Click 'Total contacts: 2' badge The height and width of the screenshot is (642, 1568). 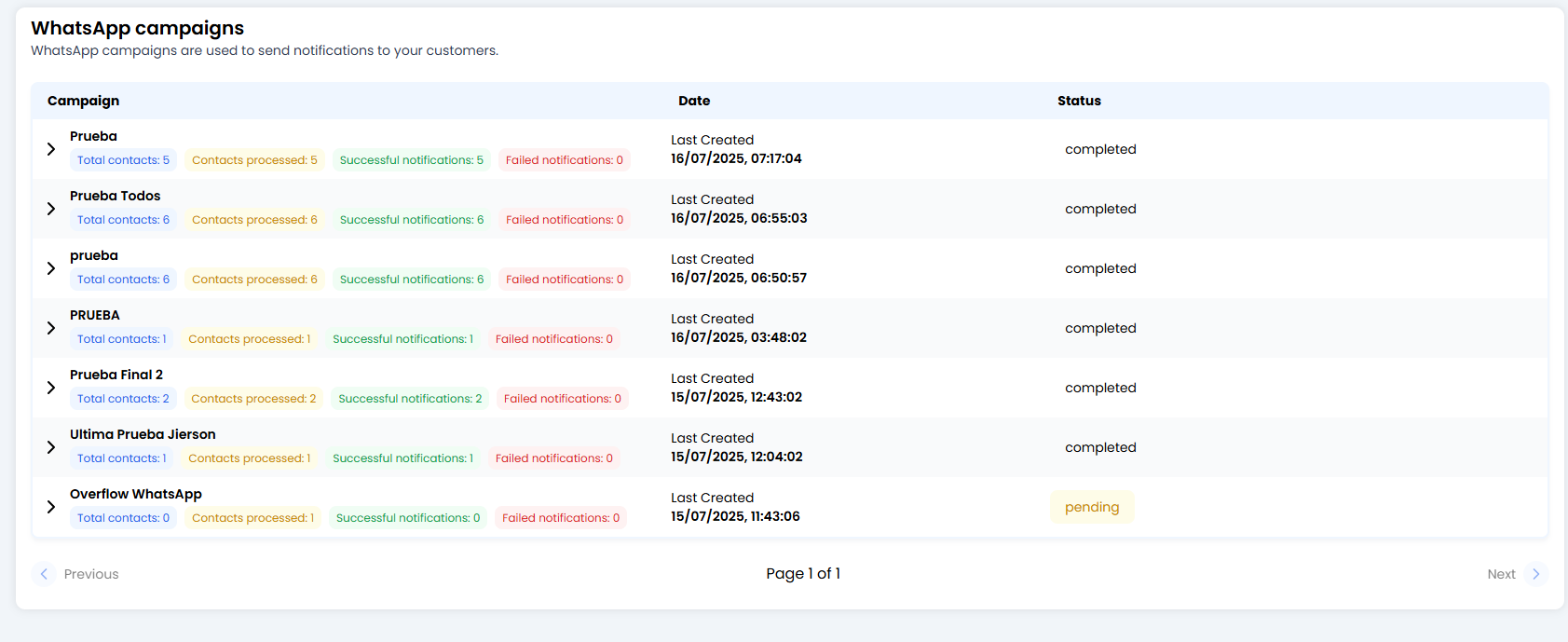click(123, 399)
